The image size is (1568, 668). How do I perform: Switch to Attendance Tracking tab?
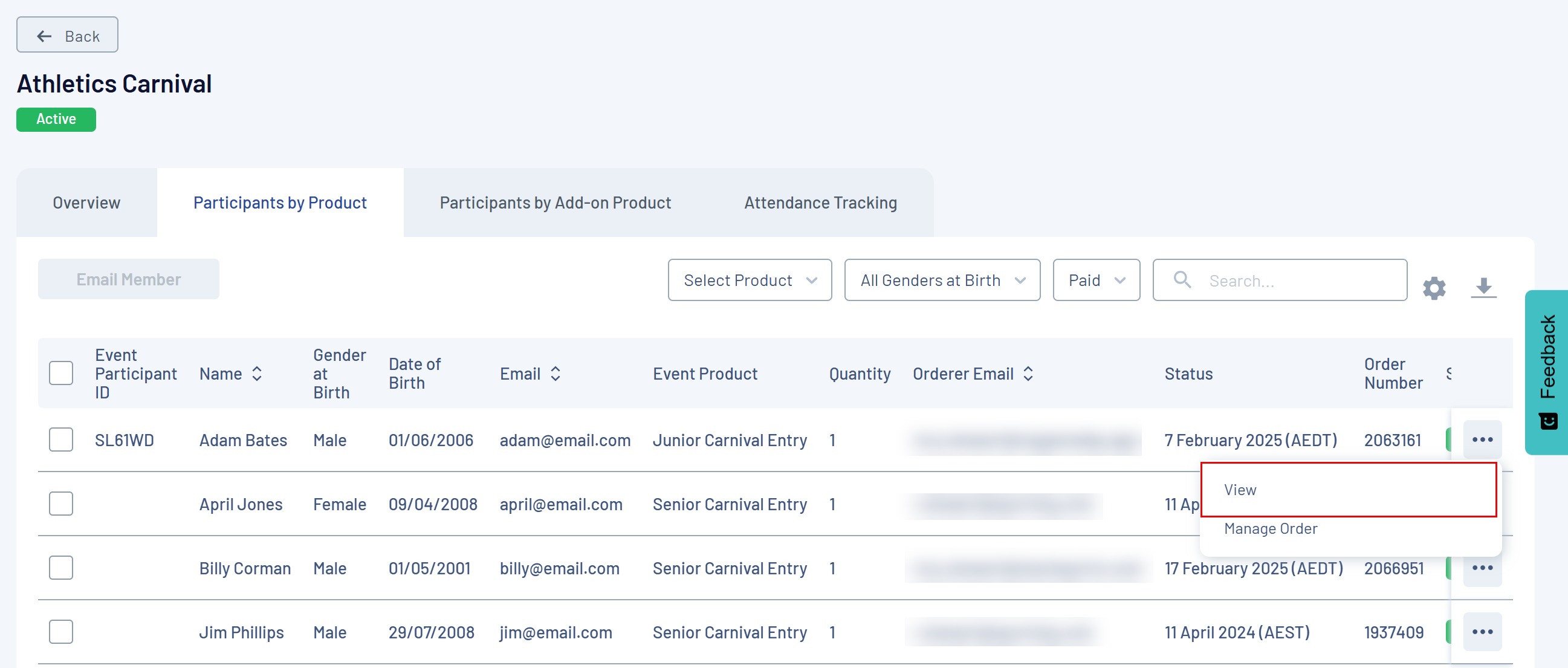pyautogui.click(x=820, y=203)
